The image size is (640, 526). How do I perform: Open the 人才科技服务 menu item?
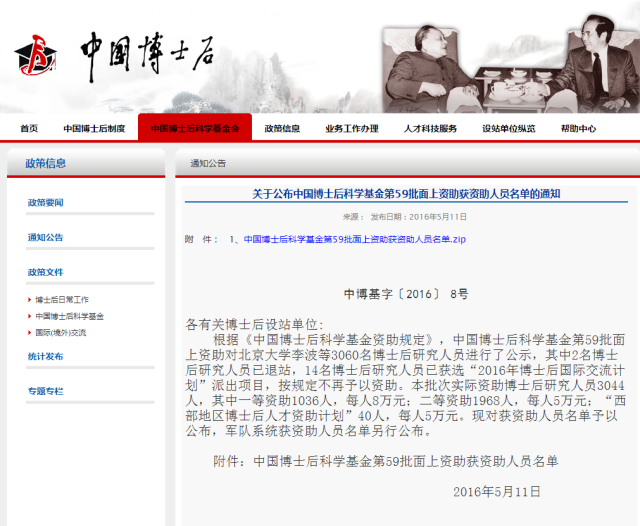430,128
